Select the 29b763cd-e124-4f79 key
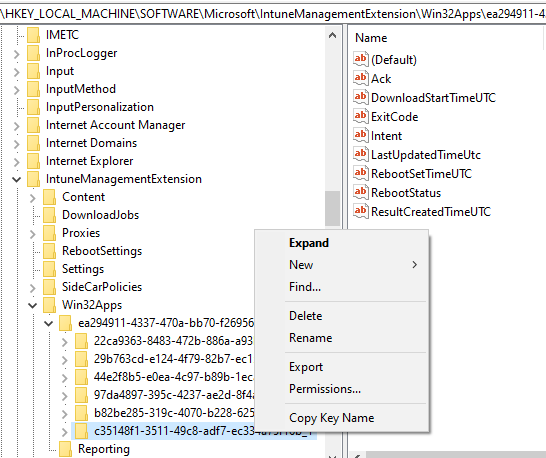The height and width of the screenshot is (458, 546). point(173,359)
